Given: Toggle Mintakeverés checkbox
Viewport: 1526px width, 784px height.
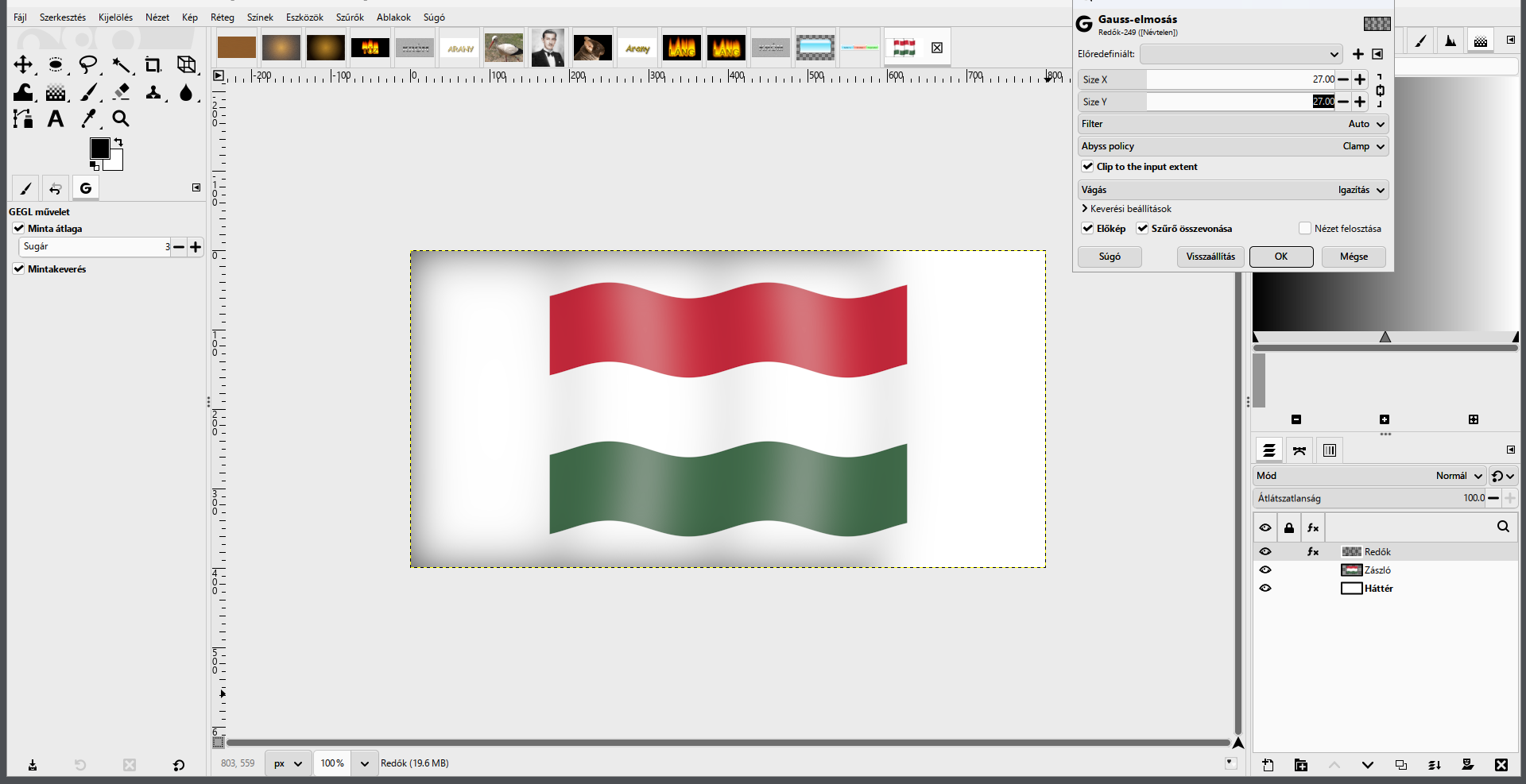Looking at the screenshot, I should tap(18, 269).
